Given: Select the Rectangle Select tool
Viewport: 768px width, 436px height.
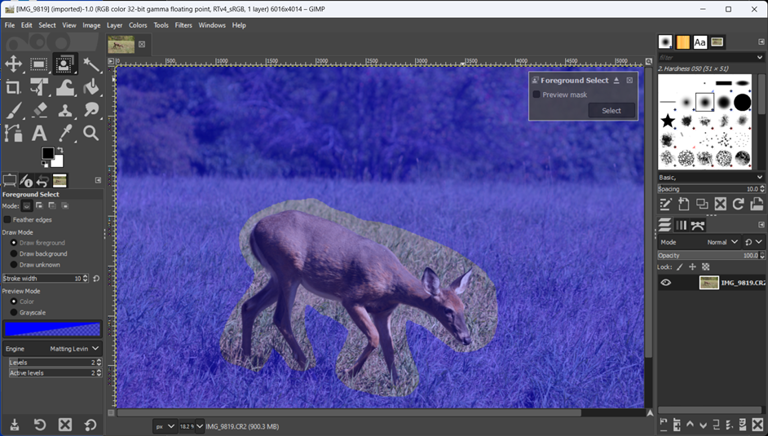Looking at the screenshot, I should point(39,64).
